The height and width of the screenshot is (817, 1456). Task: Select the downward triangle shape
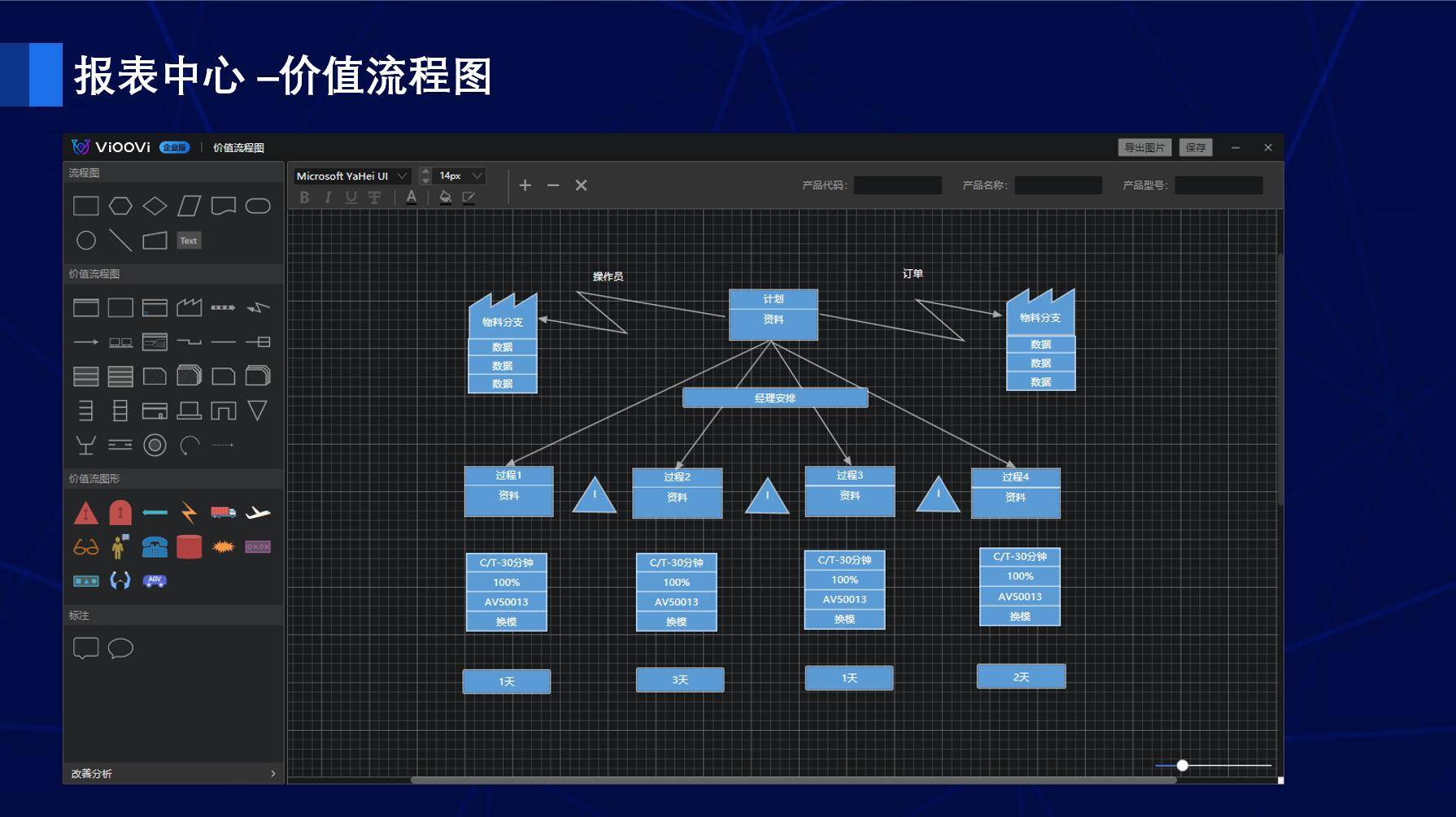tap(258, 411)
